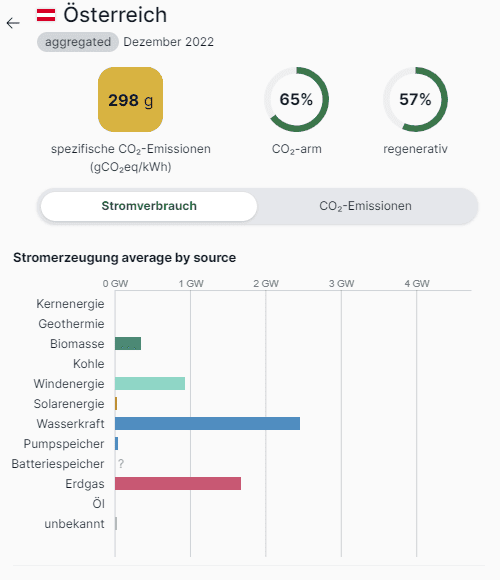Click the 65% CO₂-arm gauge
The image size is (500, 580).
(296, 100)
